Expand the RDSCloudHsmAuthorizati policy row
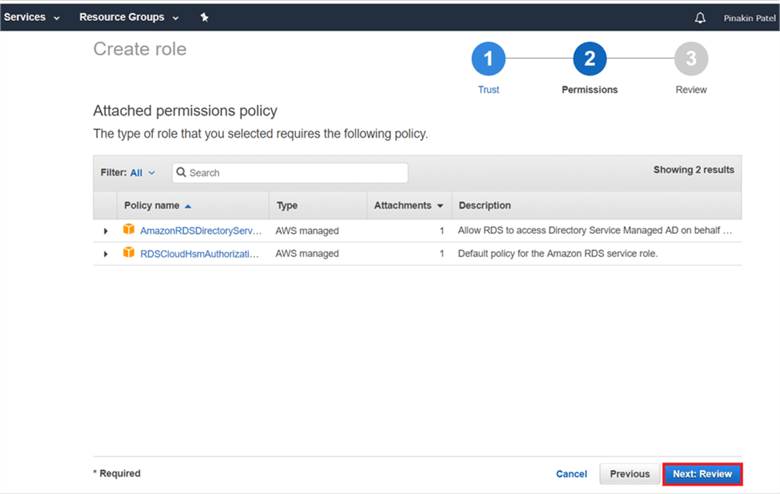The width and height of the screenshot is (780, 494). [105, 254]
